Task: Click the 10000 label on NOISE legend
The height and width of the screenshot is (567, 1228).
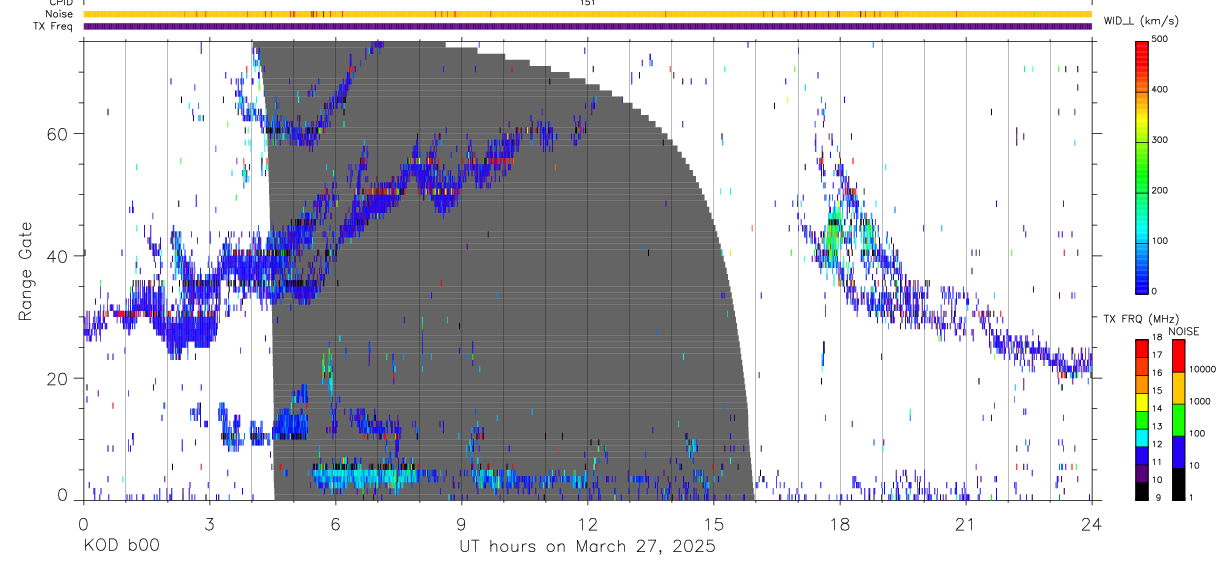Action: pyautogui.click(x=1204, y=371)
